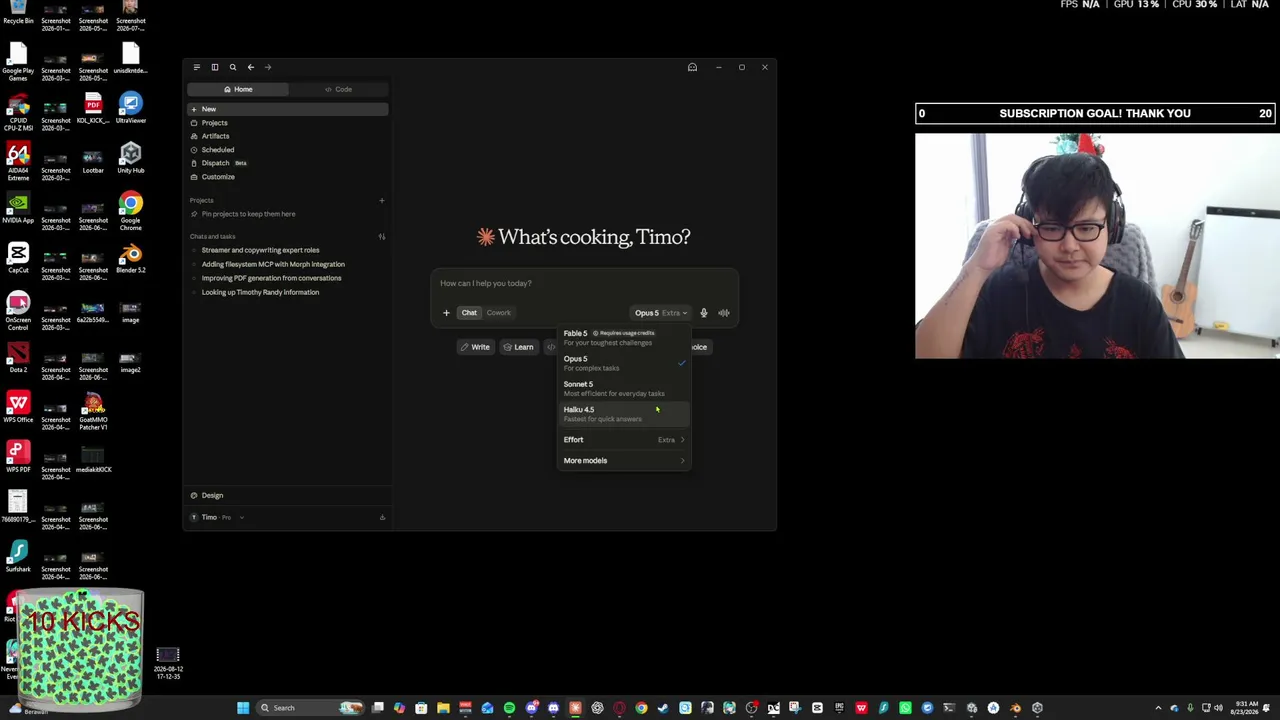Open the Windows Start menu
Viewport: 1280px width, 720px height.
coord(243,708)
